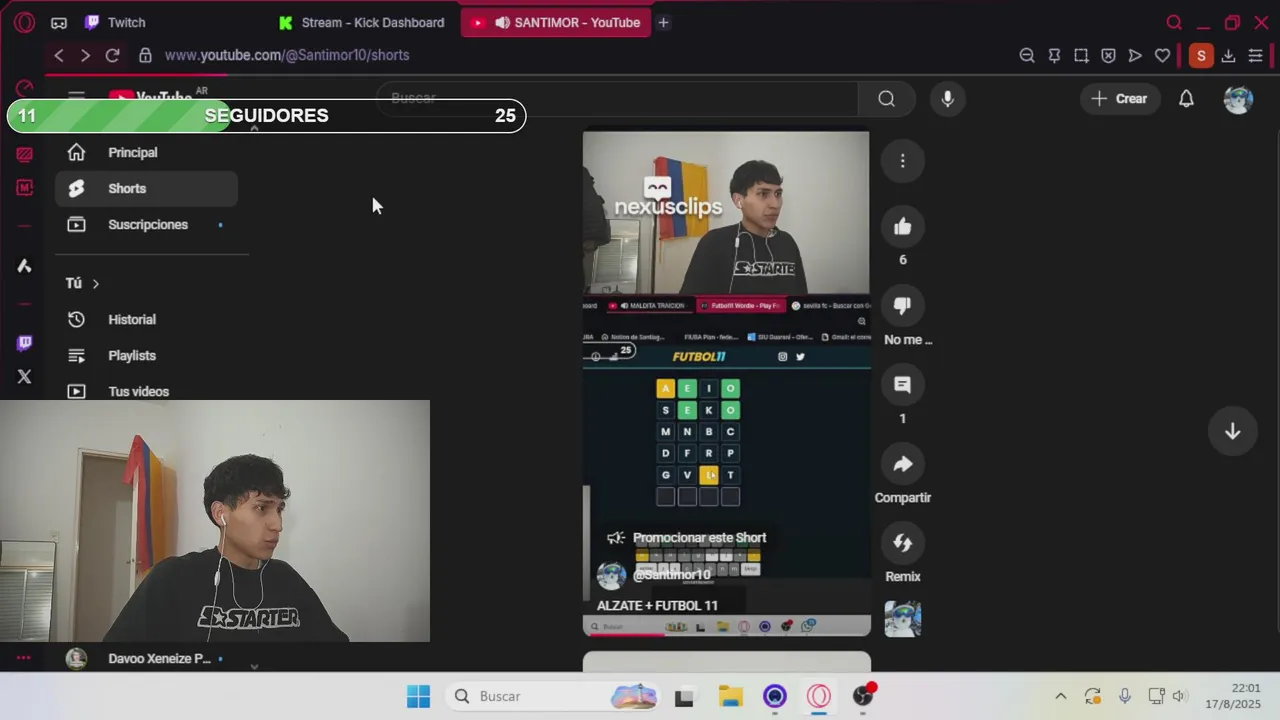Click the ALZATE + FUTBOL 11 title

657,605
